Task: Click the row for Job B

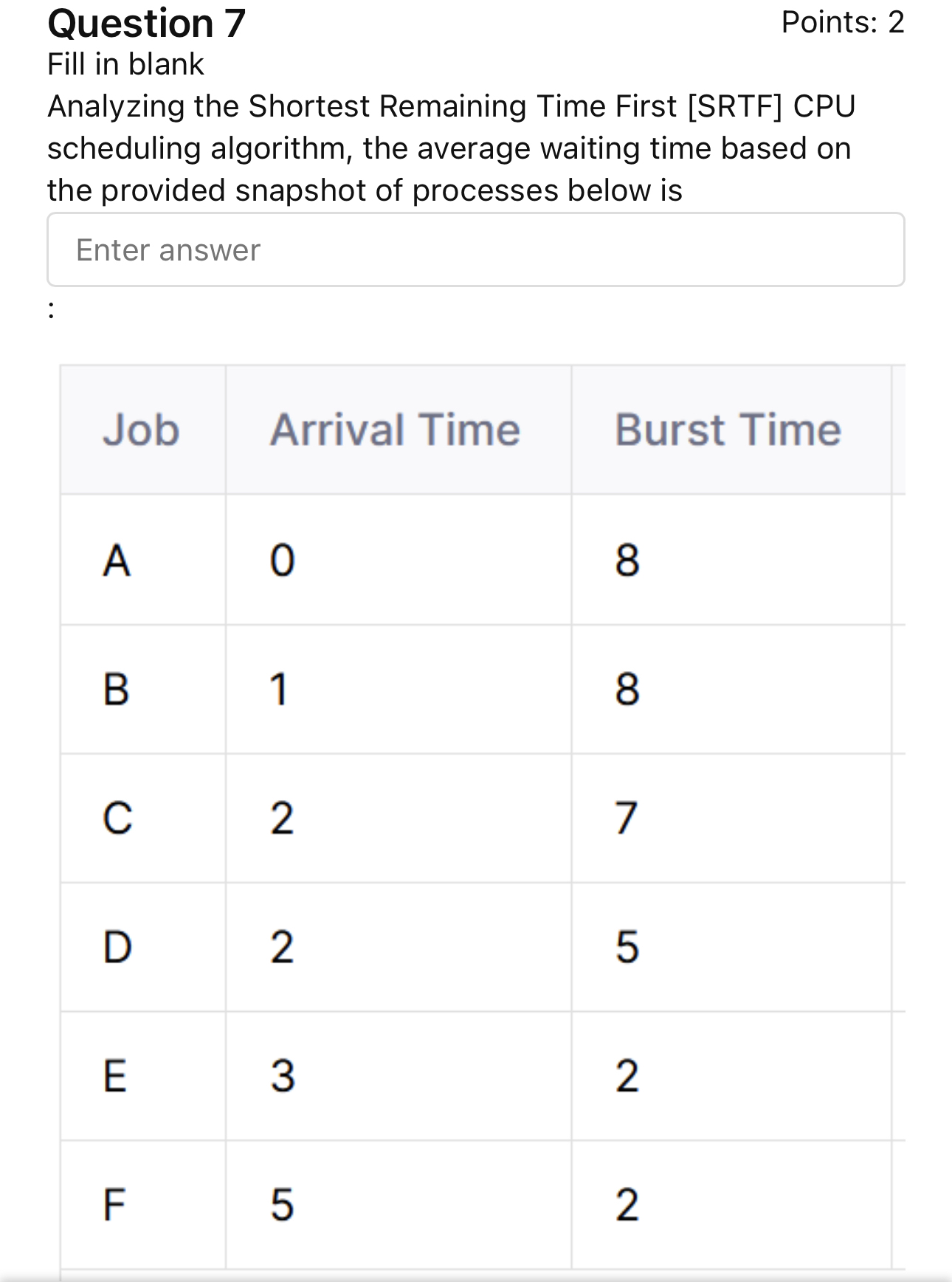Action: 118,691
